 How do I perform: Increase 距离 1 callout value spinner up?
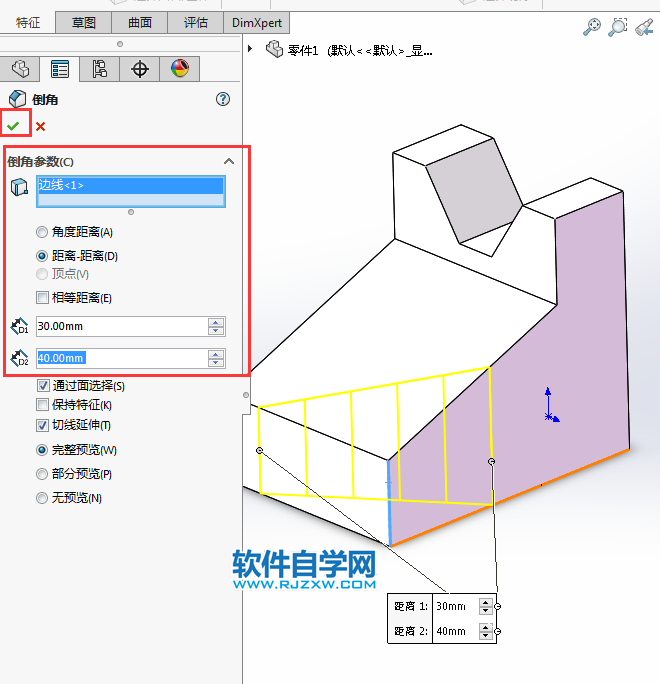click(486, 602)
